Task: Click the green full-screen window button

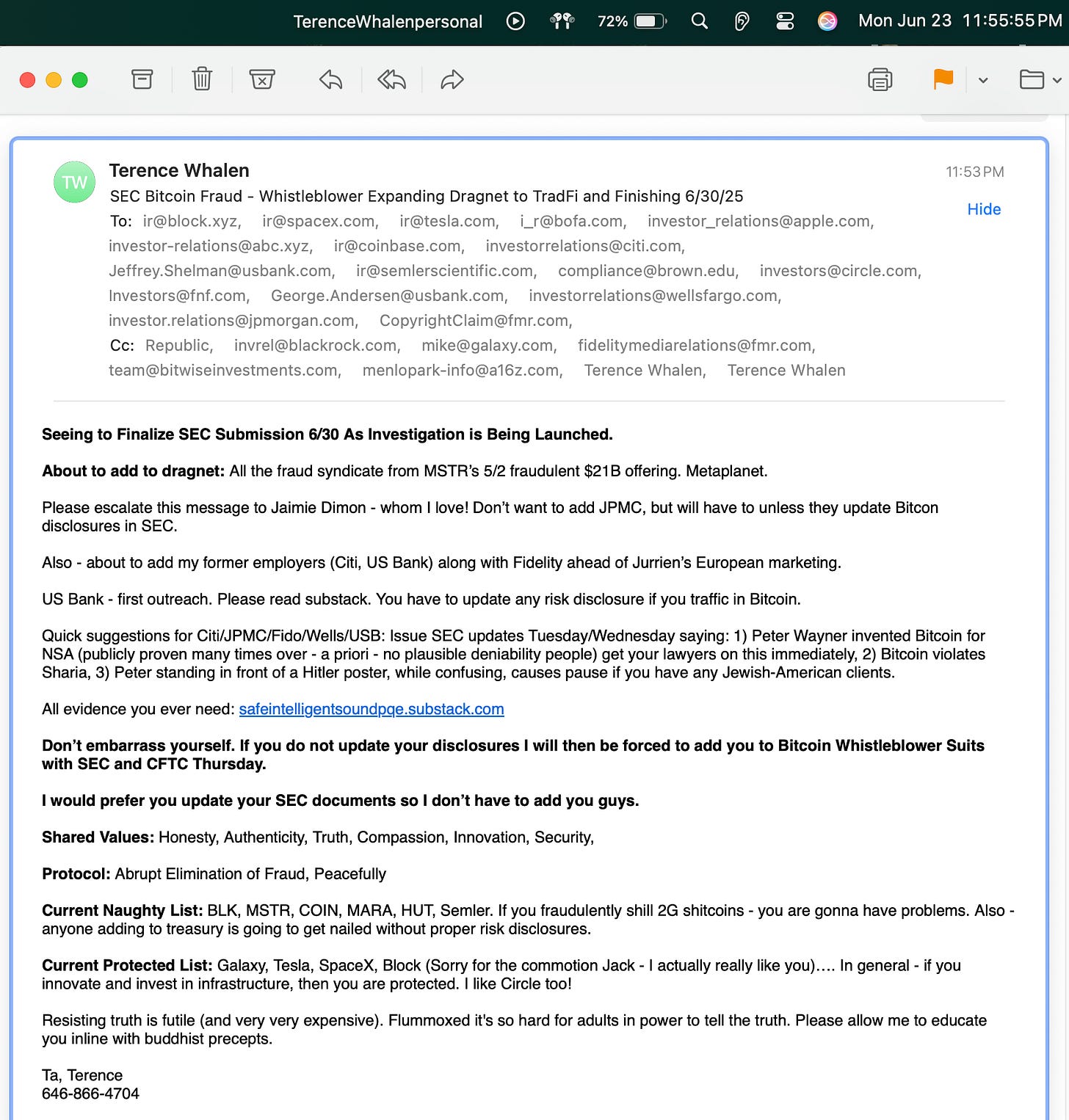Action: [80, 80]
